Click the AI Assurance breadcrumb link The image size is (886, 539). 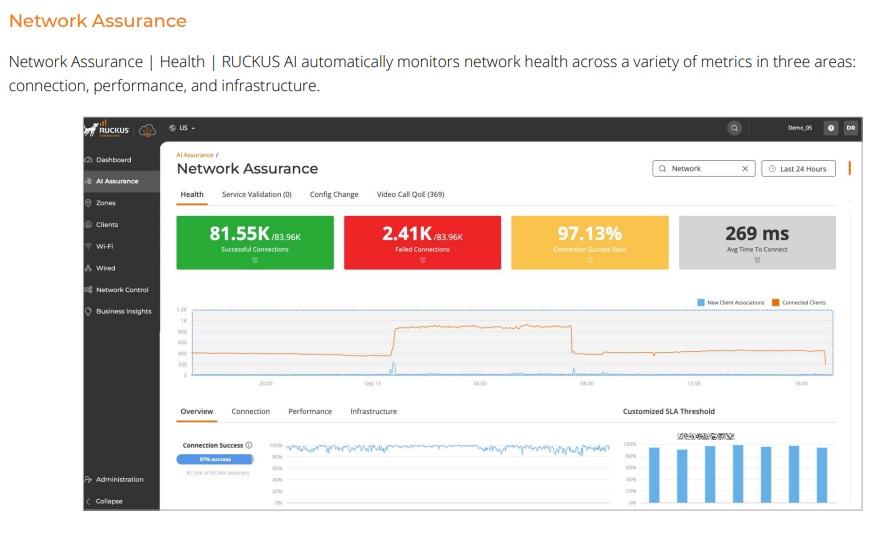click(195, 155)
